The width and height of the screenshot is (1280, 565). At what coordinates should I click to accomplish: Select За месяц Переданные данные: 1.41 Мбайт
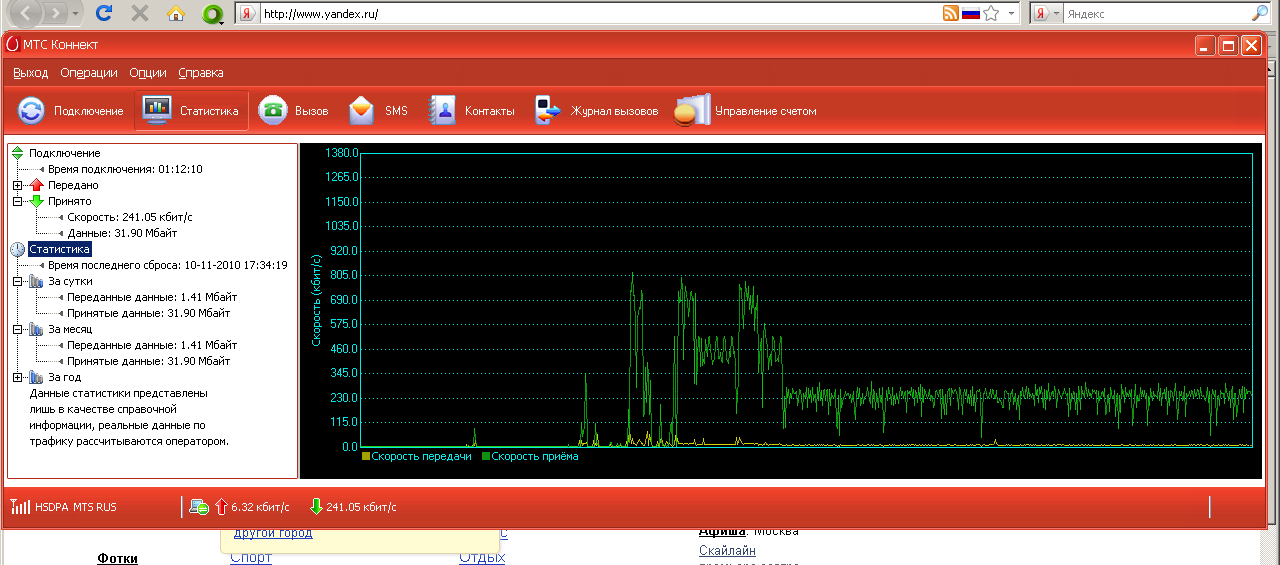pyautogui.click(x=151, y=345)
